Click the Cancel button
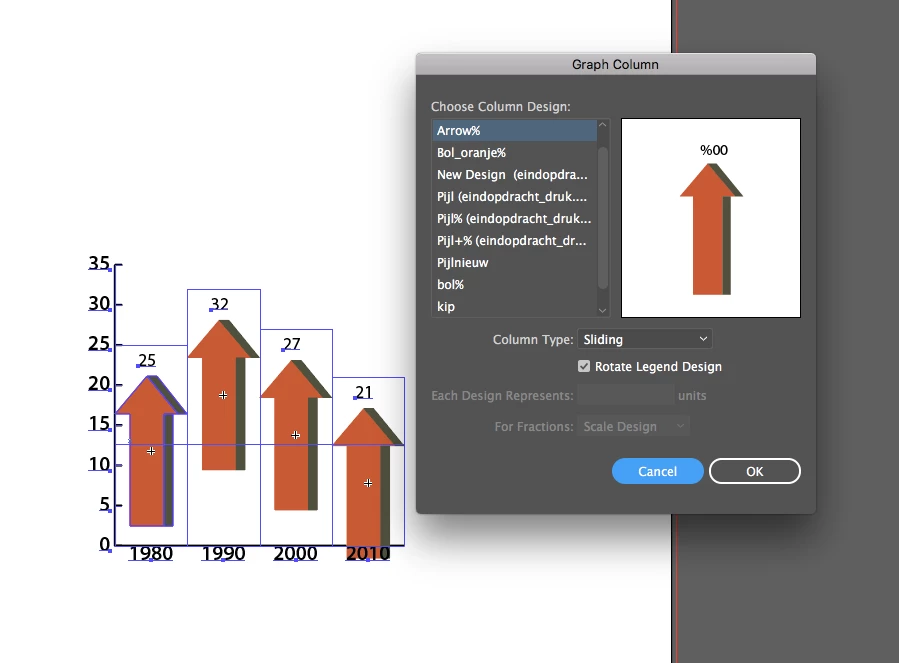 coord(658,471)
